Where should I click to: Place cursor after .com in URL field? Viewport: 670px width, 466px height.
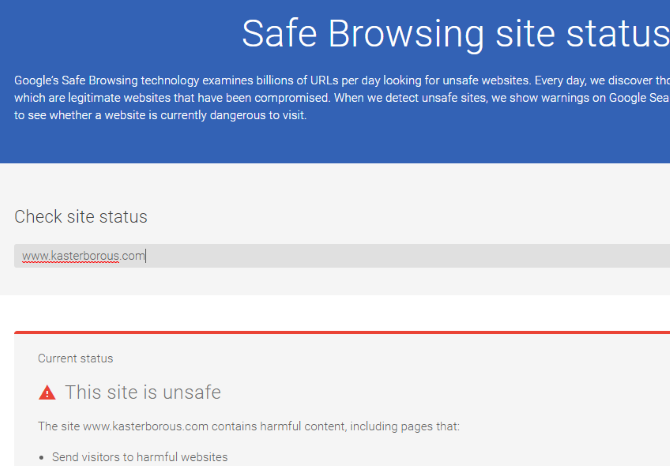(x=146, y=256)
